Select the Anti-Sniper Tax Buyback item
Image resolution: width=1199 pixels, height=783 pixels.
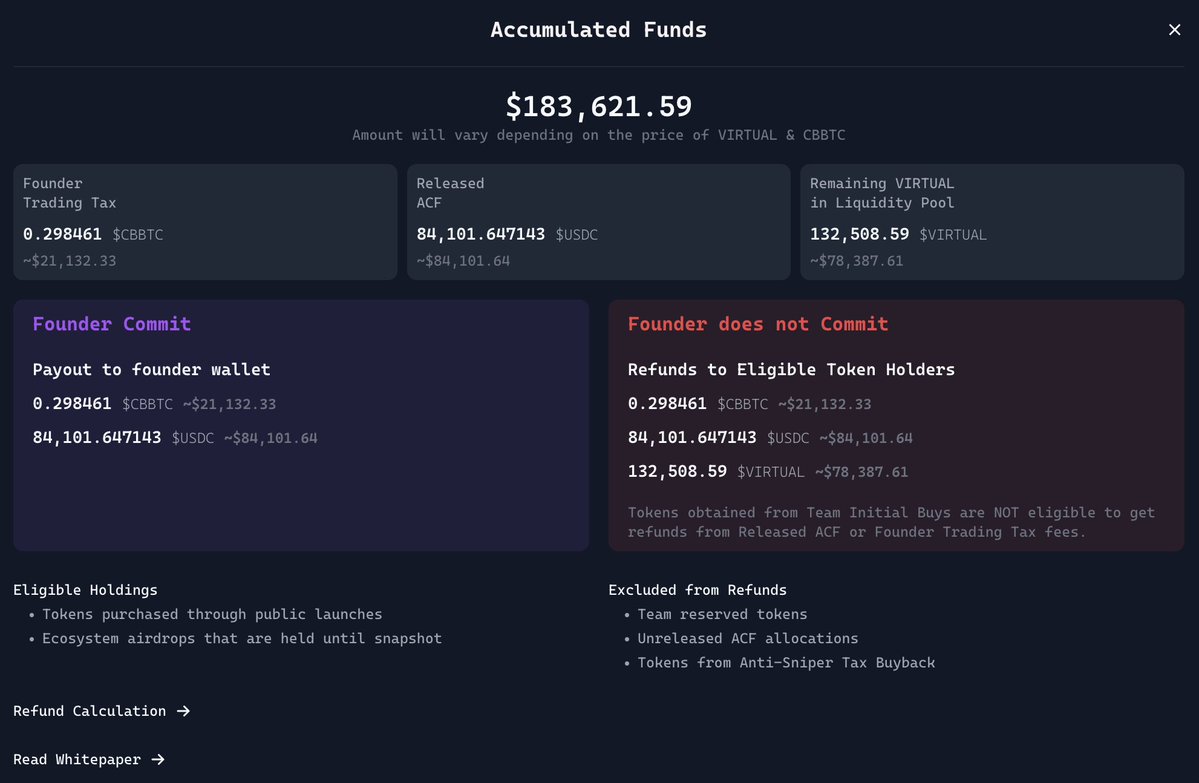click(786, 662)
